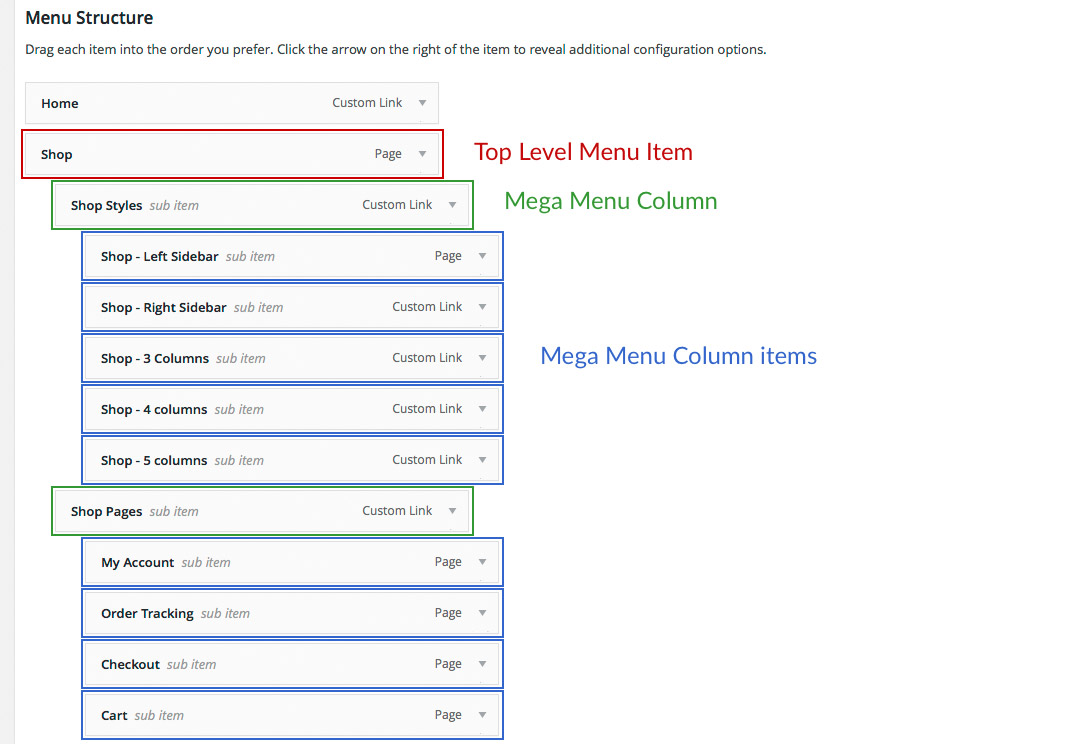Click Custom Link label on Shop Styles row
The height and width of the screenshot is (744, 1080).
pyautogui.click(x=397, y=205)
